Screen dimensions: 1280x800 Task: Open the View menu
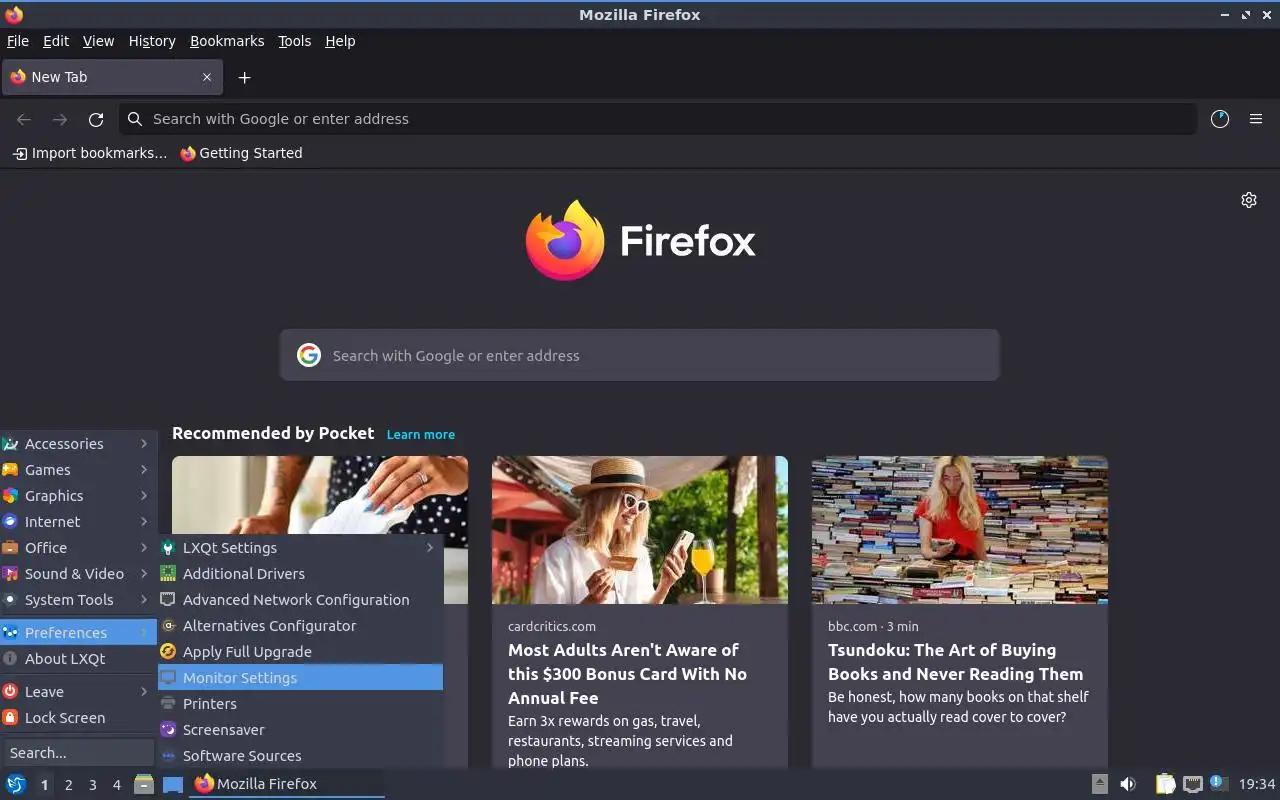98,41
